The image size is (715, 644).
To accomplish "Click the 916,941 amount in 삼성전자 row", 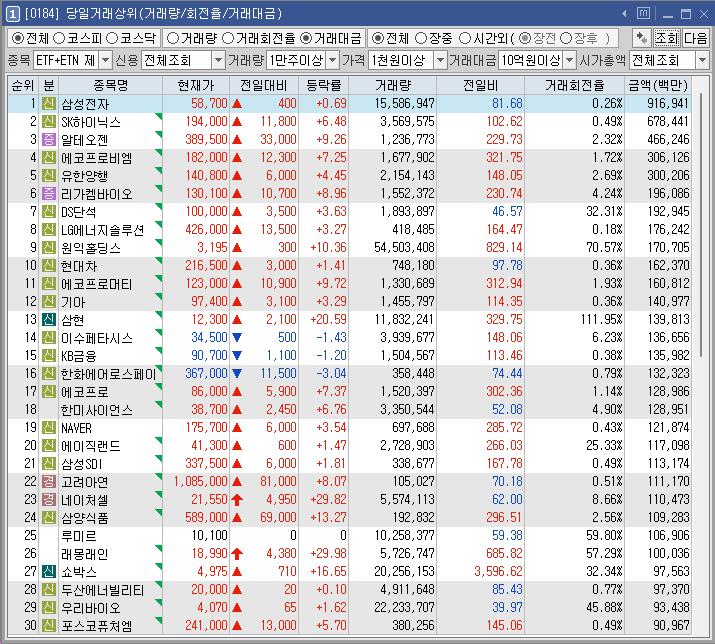I will point(668,104).
